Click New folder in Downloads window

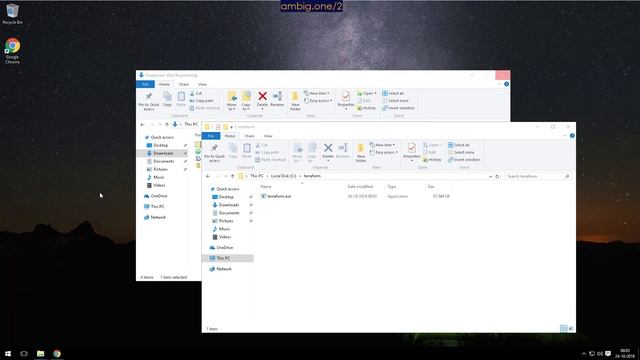tap(295, 101)
